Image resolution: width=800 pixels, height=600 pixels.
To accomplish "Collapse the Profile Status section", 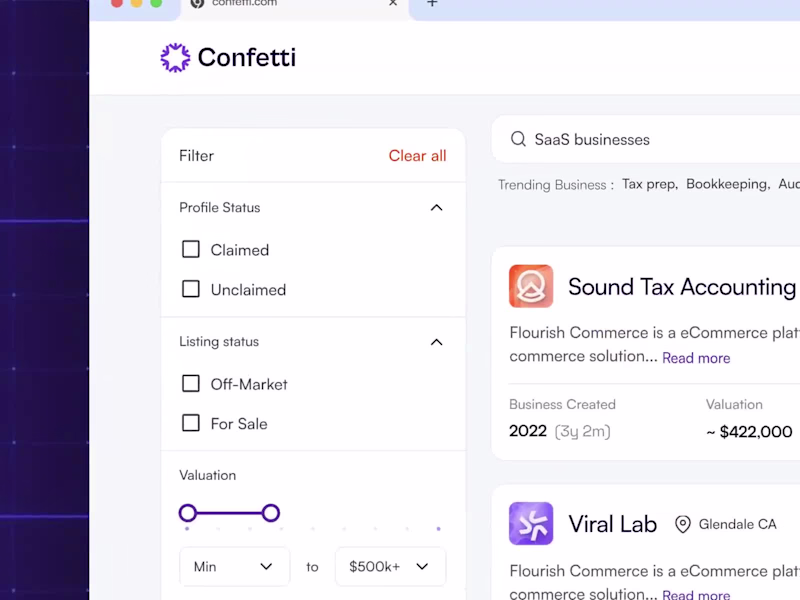I will tap(436, 207).
